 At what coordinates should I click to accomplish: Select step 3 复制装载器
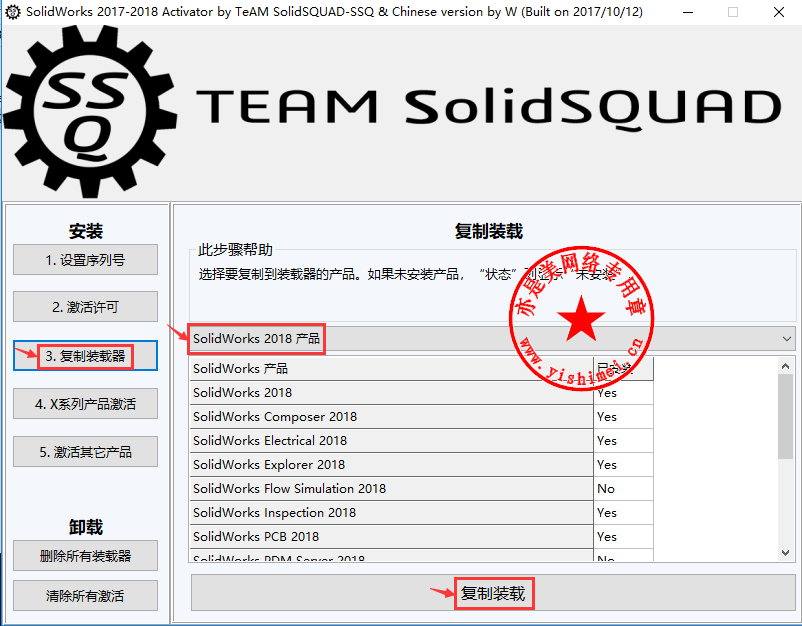pos(85,355)
